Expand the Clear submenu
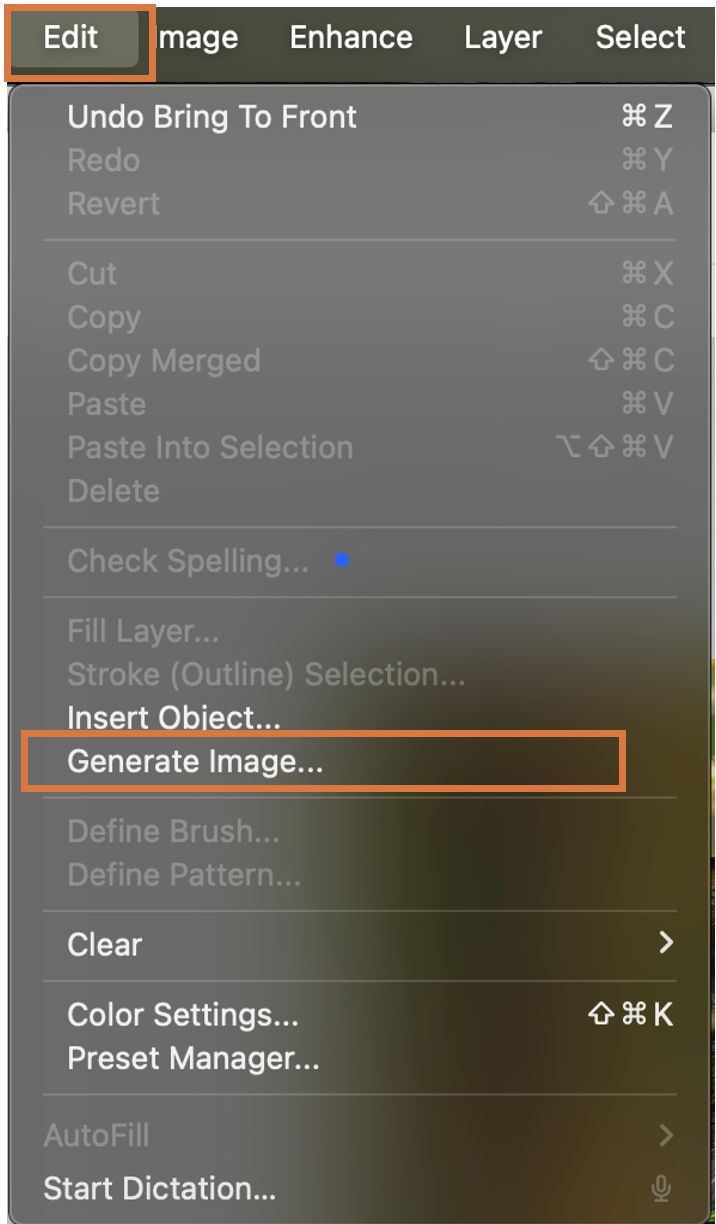This screenshot has width=716, height=1224. (105, 944)
